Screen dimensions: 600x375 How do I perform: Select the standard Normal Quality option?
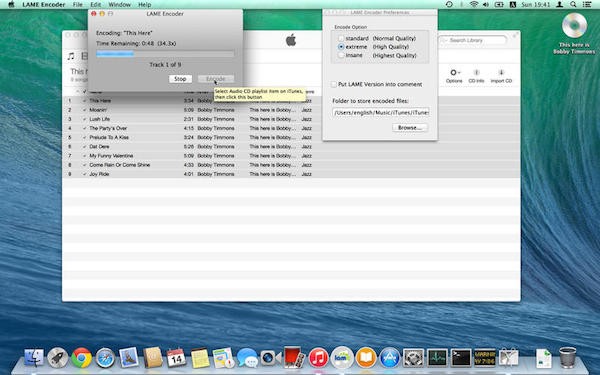click(341, 38)
